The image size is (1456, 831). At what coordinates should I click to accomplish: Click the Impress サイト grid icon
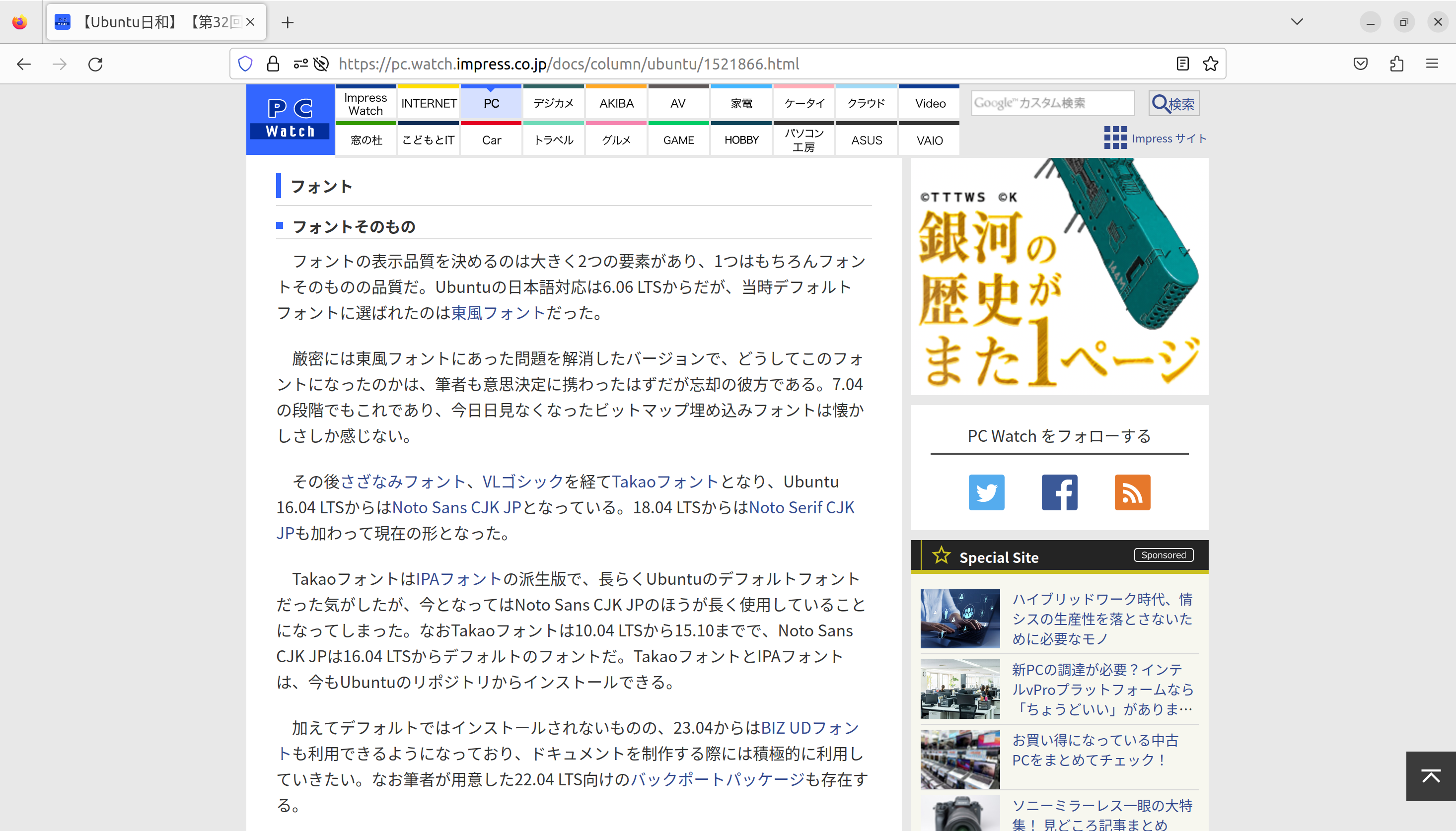1114,138
